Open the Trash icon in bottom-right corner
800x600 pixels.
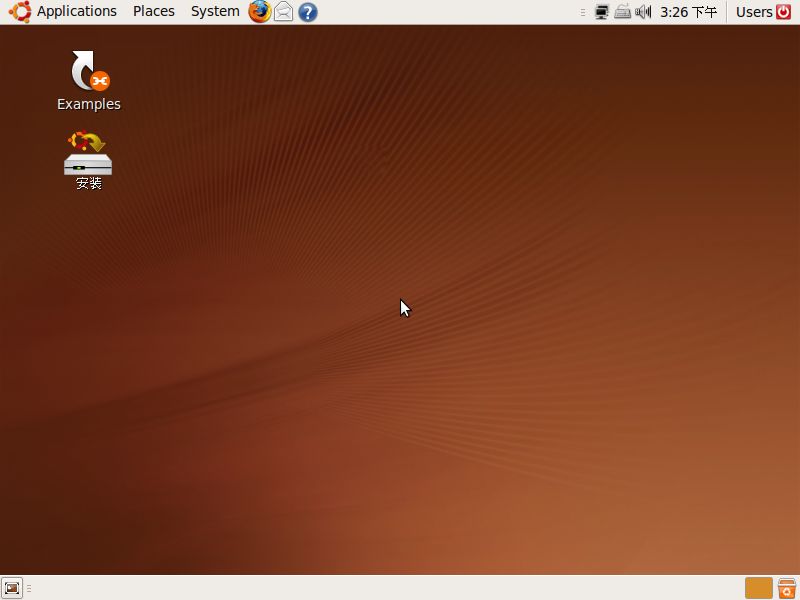786,588
